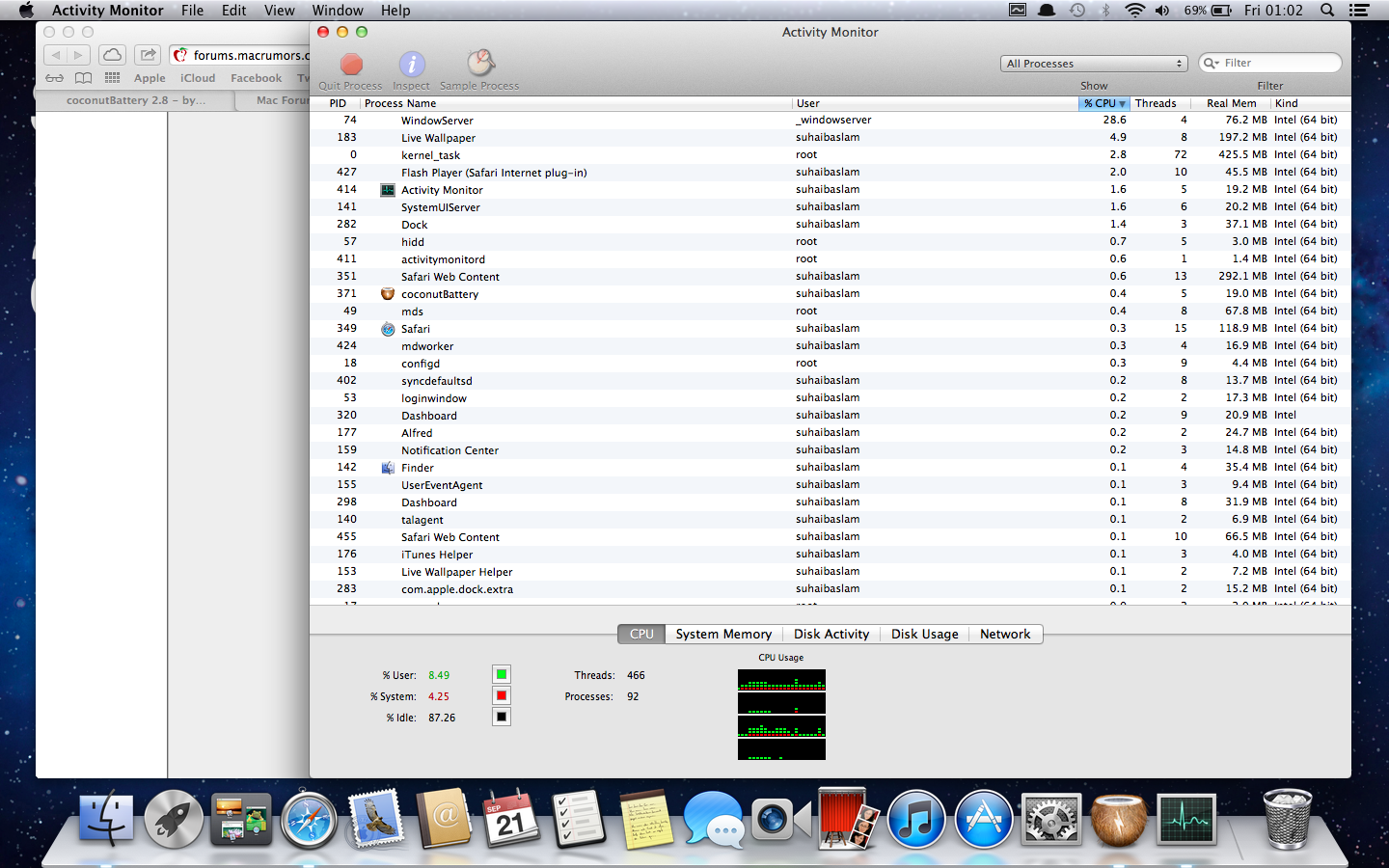The width and height of the screenshot is (1389, 868).
Task: Click the Wi-Fi status icon in menu bar
Action: click(1135, 10)
